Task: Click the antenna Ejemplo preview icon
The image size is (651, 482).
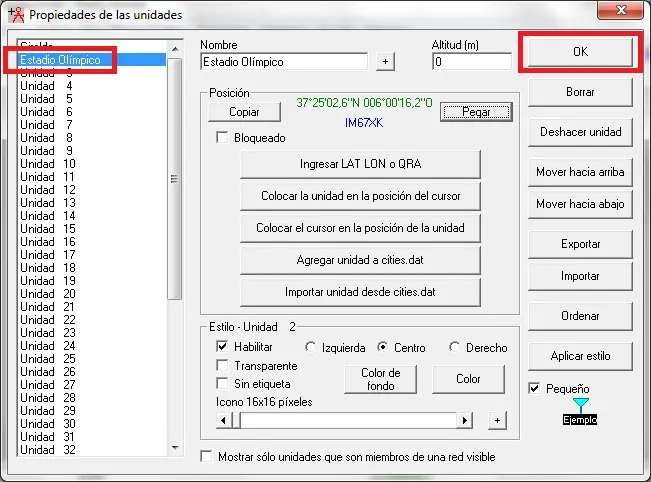Action: [x=580, y=411]
